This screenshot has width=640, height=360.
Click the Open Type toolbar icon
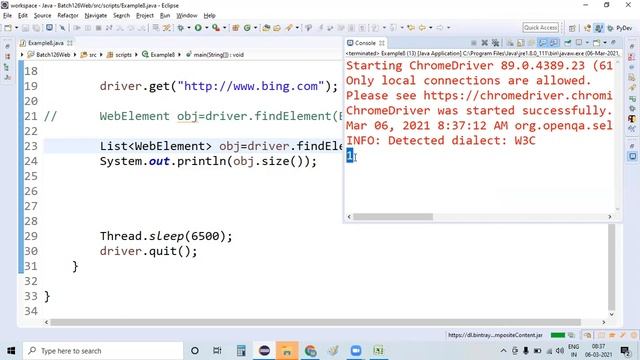point(266,28)
